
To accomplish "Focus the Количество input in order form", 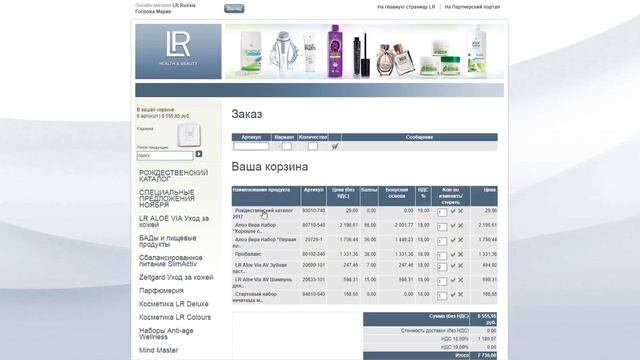I will pyautogui.click(x=313, y=146).
